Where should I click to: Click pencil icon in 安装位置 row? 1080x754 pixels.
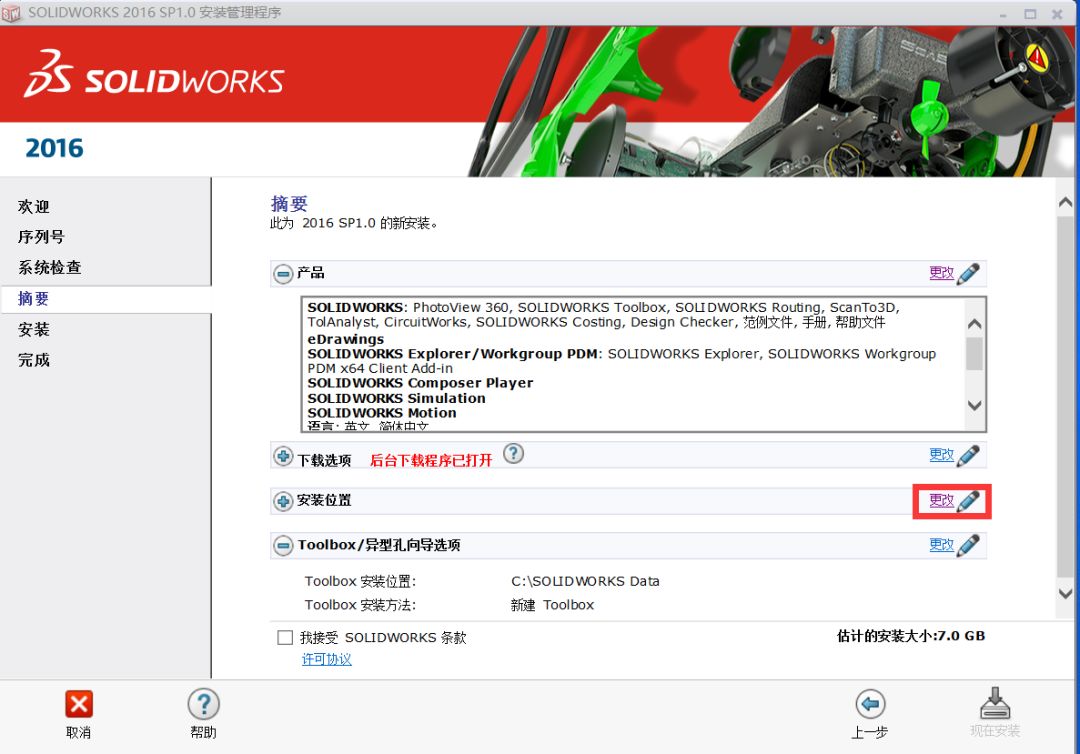(968, 501)
